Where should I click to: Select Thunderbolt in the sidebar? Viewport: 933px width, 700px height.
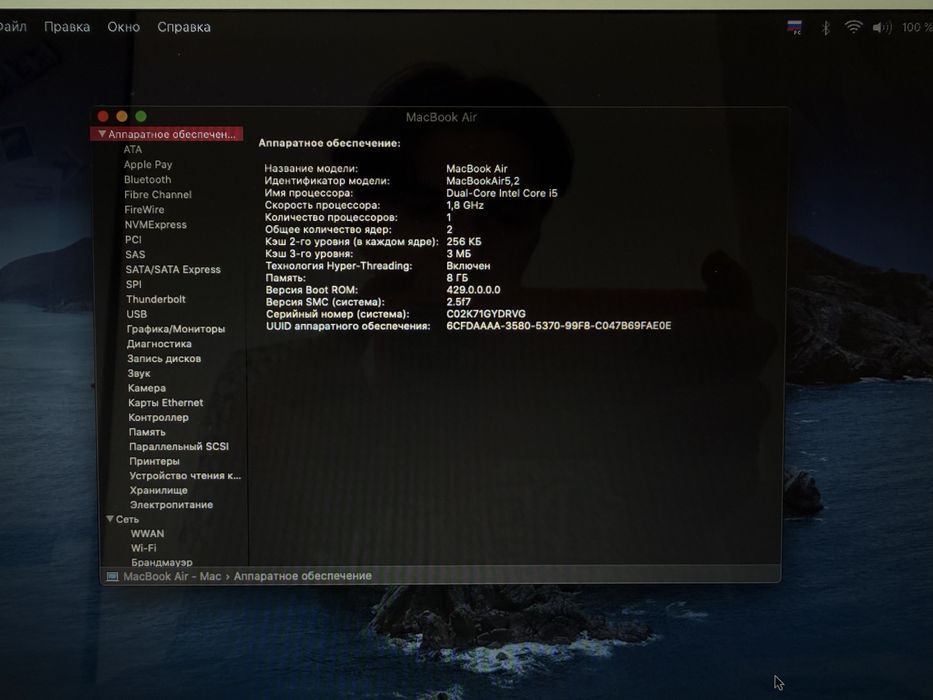(x=156, y=299)
